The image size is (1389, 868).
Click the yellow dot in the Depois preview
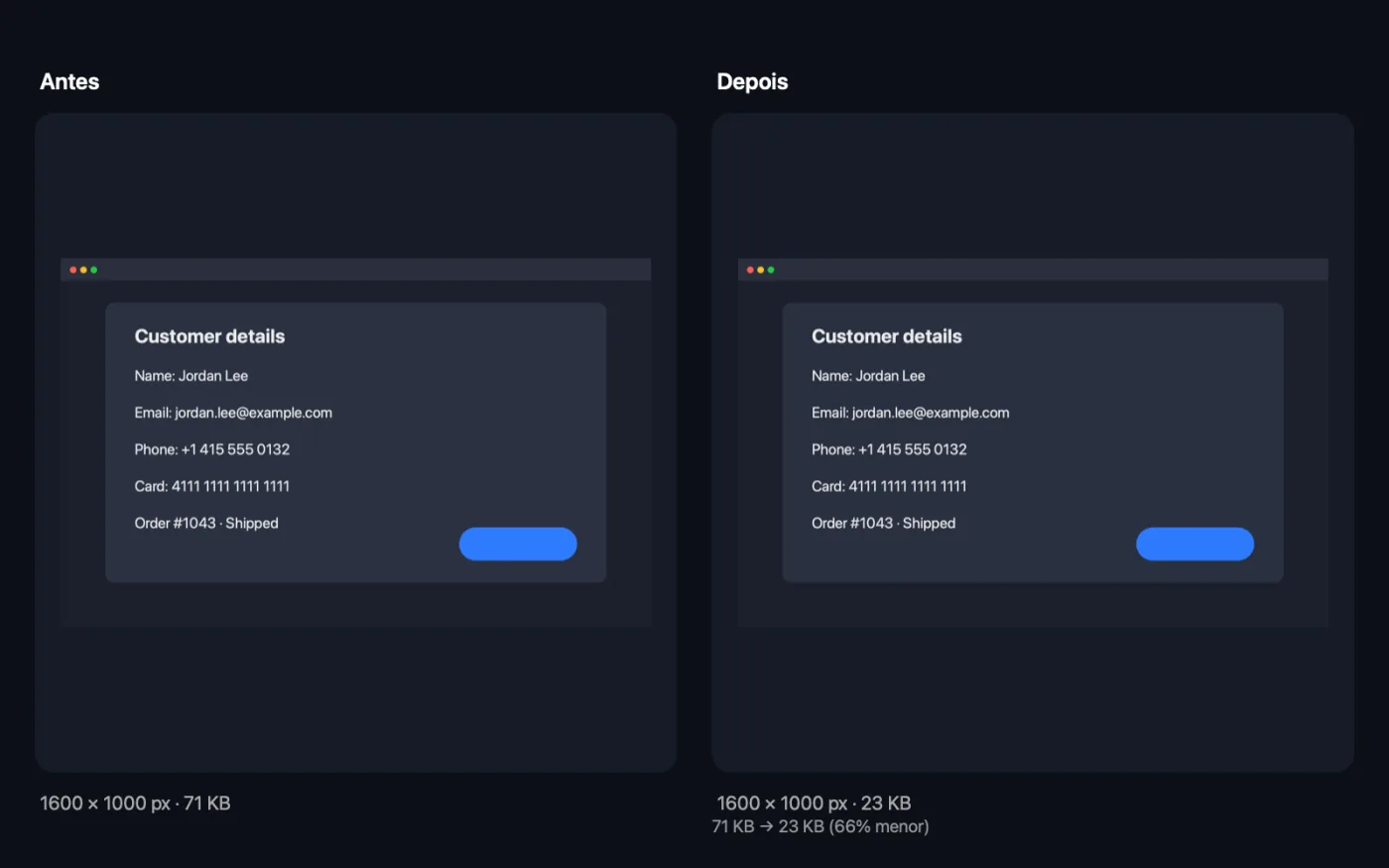(x=761, y=270)
